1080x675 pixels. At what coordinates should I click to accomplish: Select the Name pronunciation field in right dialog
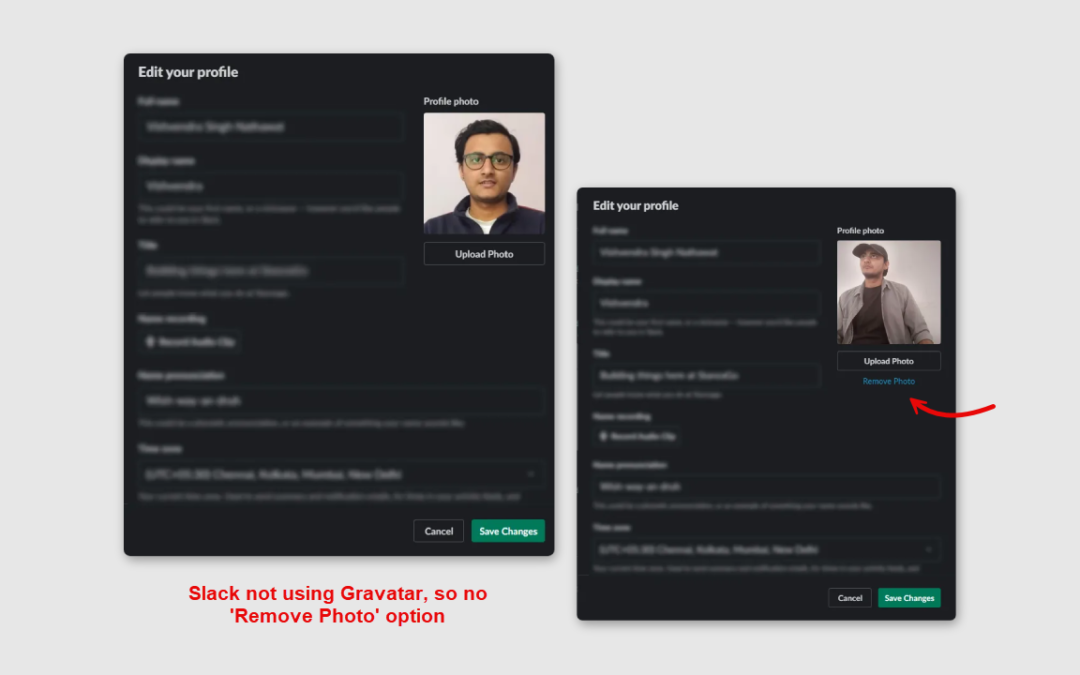(766, 486)
